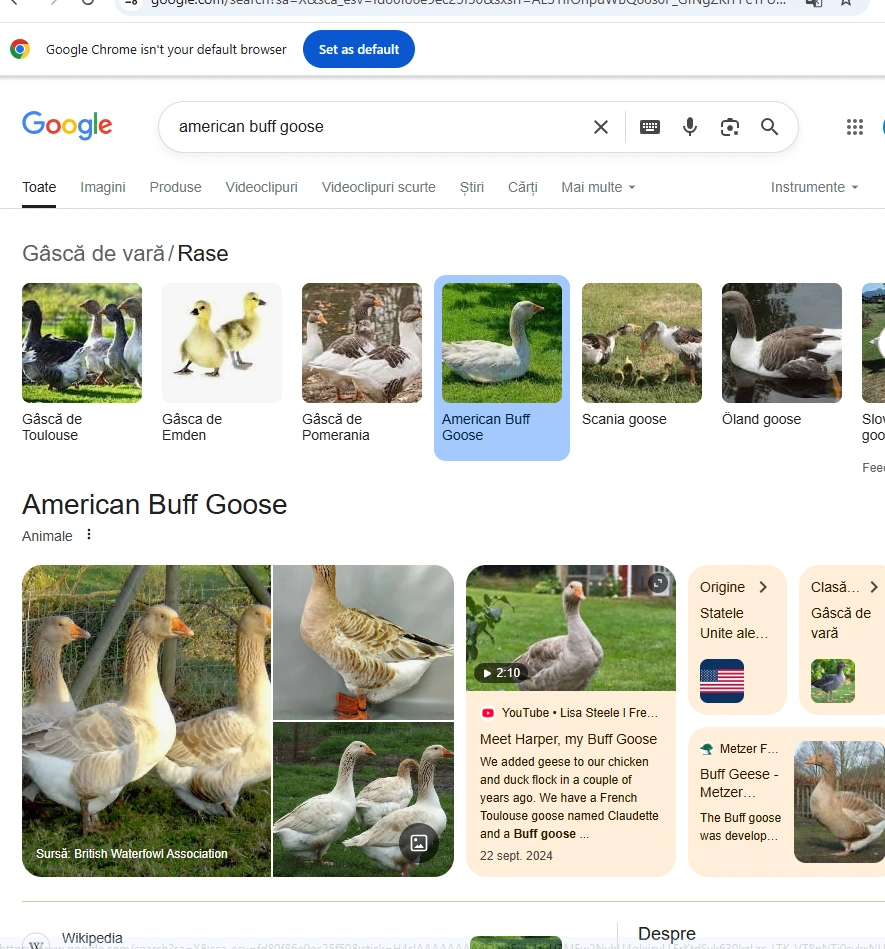The height and width of the screenshot is (949, 885).
Task: Open the Wikipedia result link
Action: [92, 937]
